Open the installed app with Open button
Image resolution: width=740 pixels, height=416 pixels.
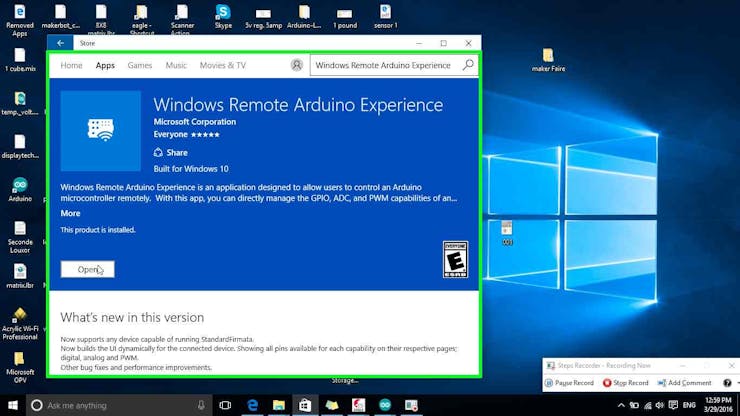tap(87, 269)
